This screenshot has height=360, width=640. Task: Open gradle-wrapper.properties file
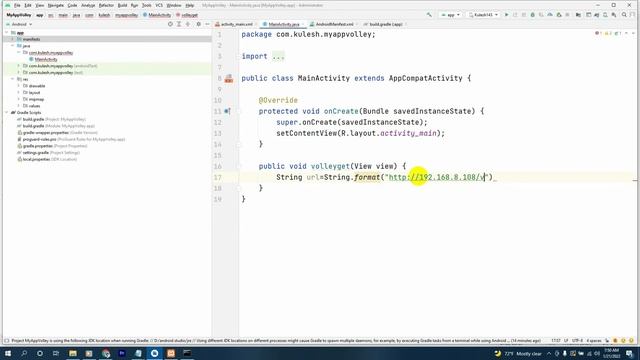click(57, 132)
